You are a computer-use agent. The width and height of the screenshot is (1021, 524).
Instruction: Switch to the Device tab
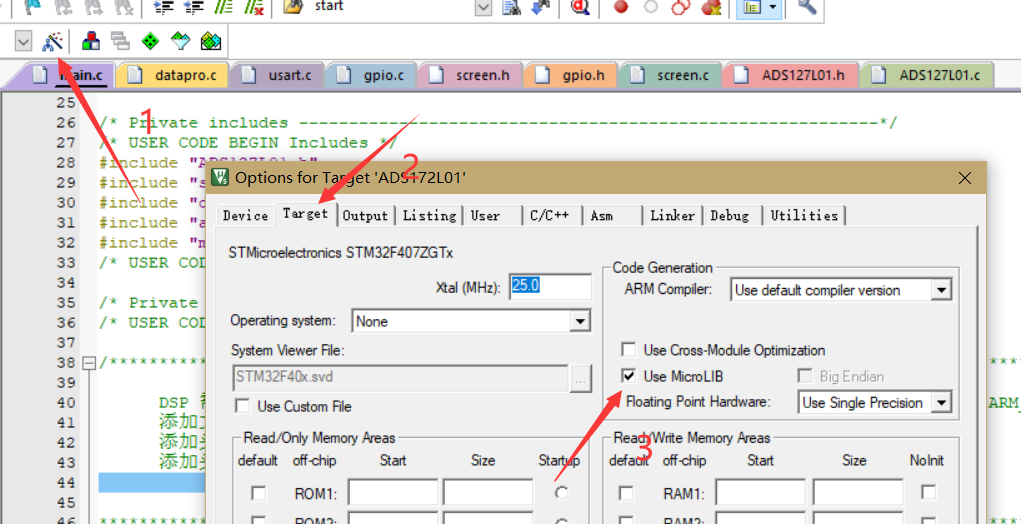245,215
